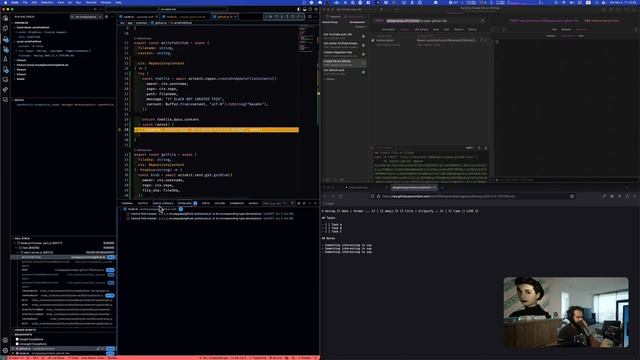Switch to the OUTPUT panel tab
Image resolution: width=640 pixels, height=360 pixels.
click(143, 203)
